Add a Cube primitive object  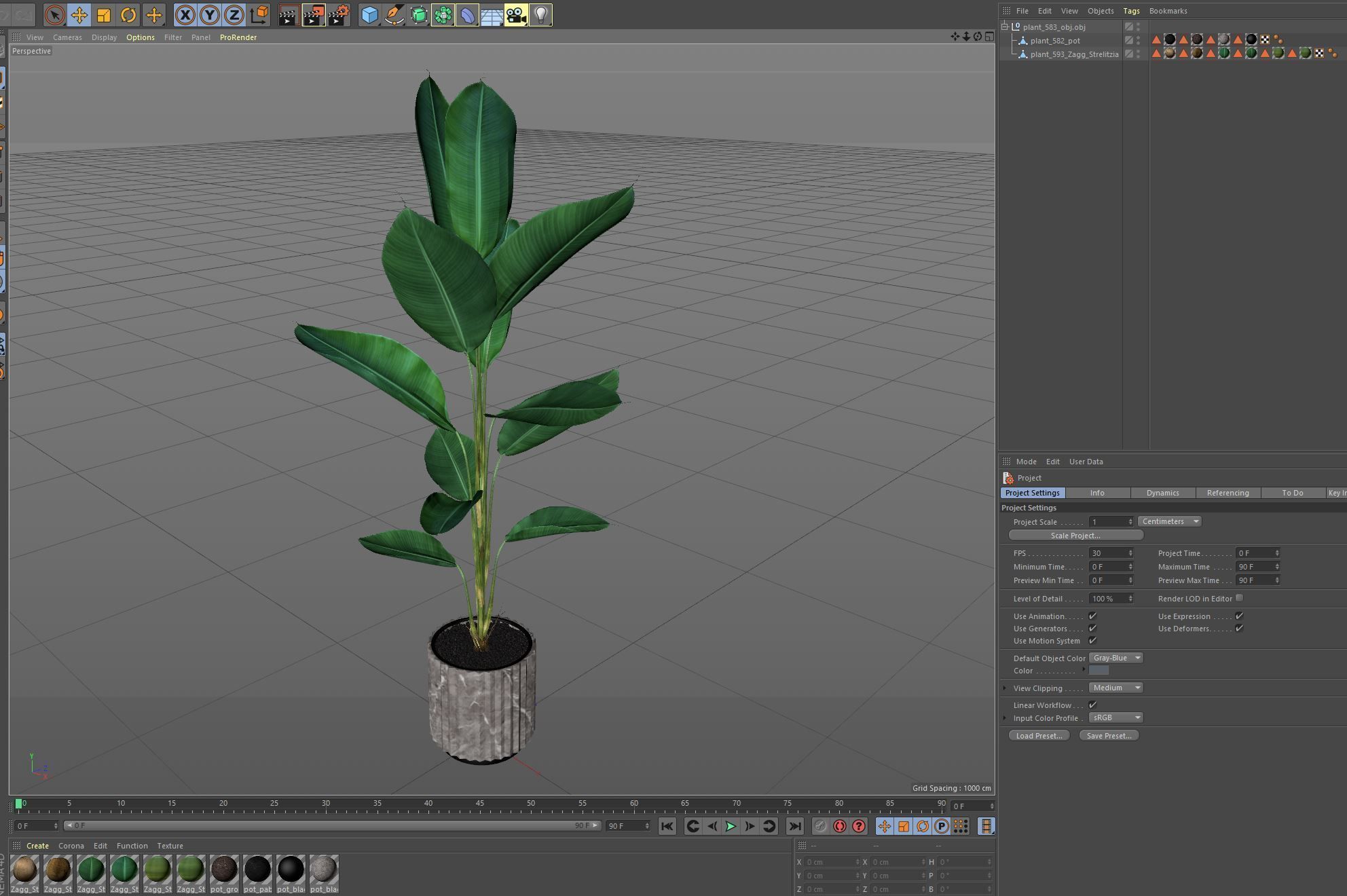point(369,15)
